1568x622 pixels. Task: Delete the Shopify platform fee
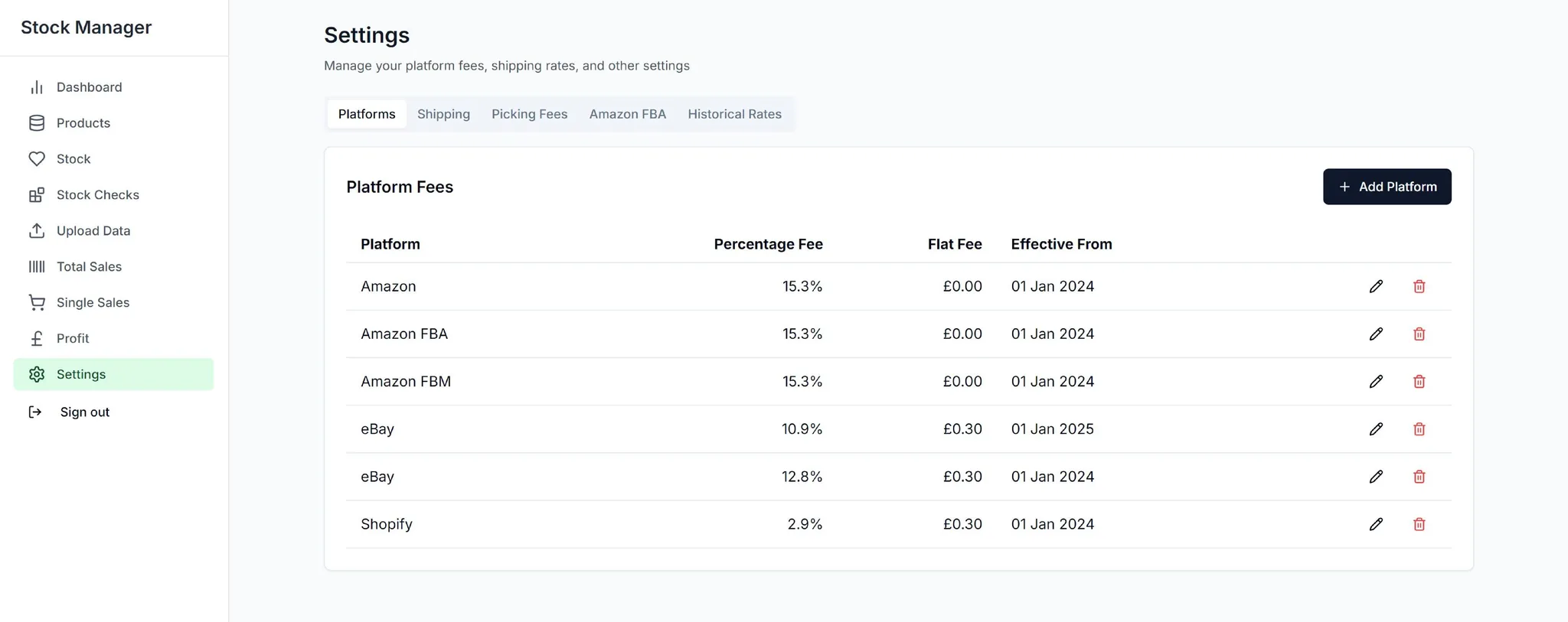1419,524
